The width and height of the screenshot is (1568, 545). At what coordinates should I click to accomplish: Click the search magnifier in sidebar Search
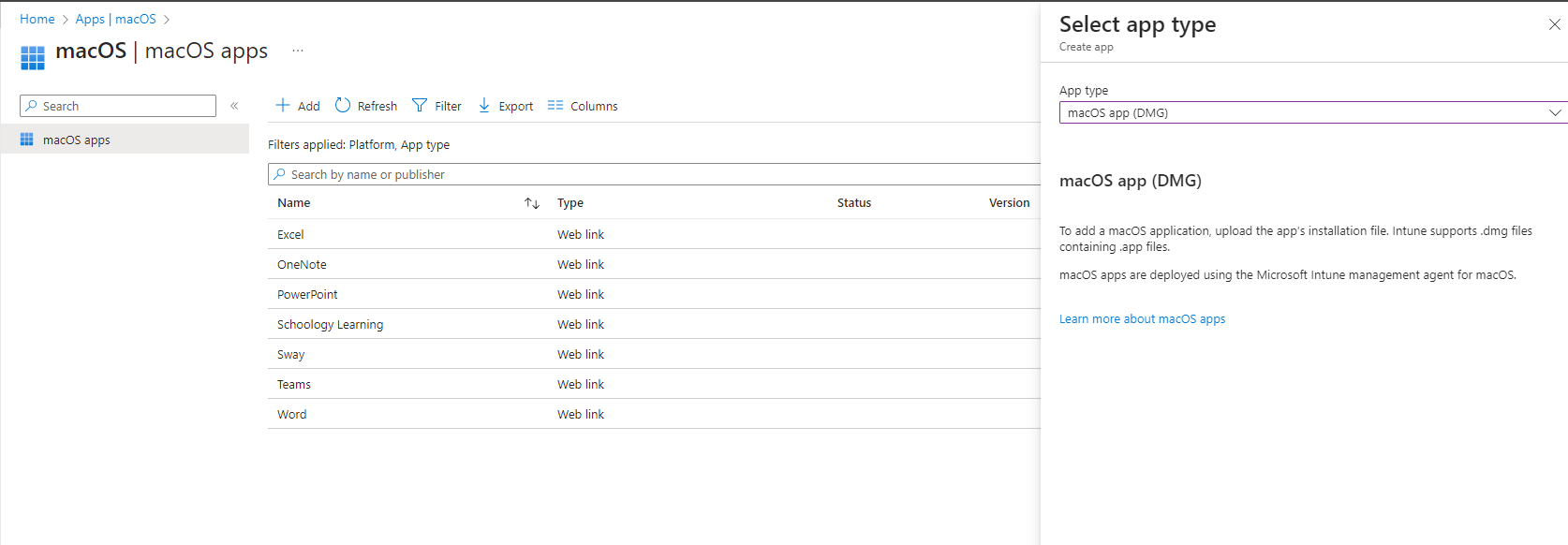coord(32,106)
